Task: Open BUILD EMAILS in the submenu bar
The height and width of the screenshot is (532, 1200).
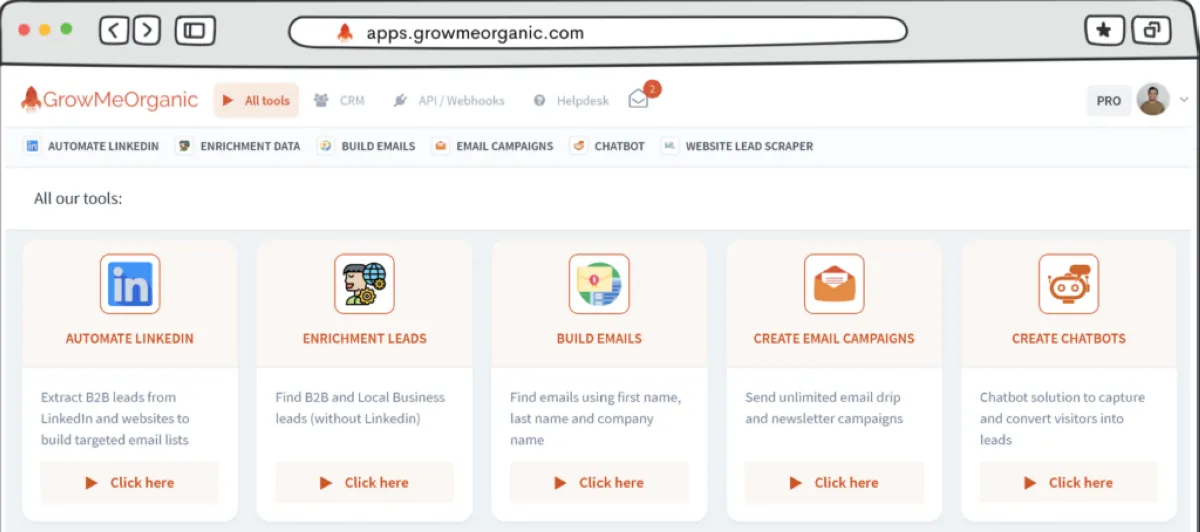Action: pyautogui.click(x=366, y=146)
